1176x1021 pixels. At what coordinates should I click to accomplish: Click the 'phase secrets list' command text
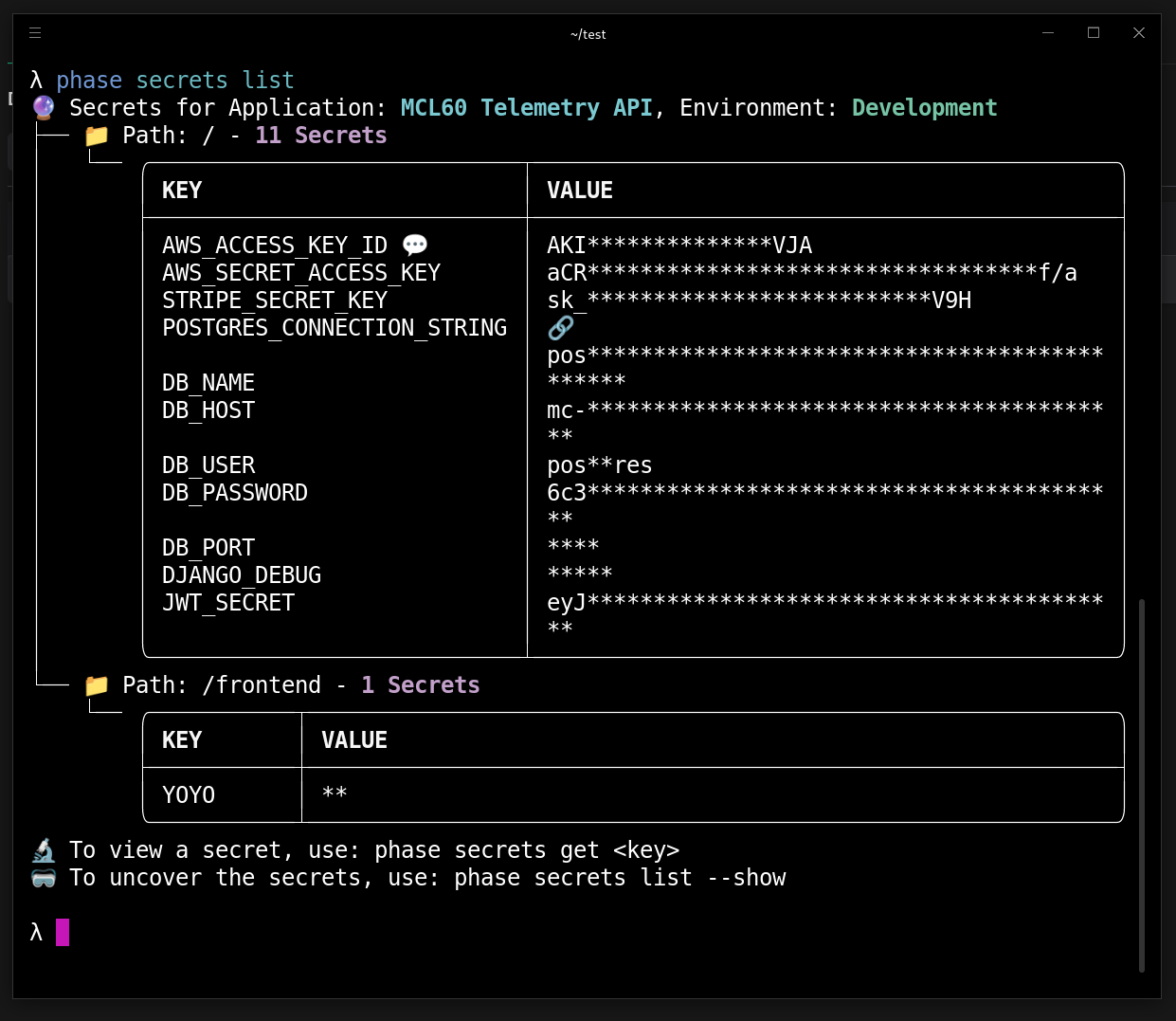[175, 81]
